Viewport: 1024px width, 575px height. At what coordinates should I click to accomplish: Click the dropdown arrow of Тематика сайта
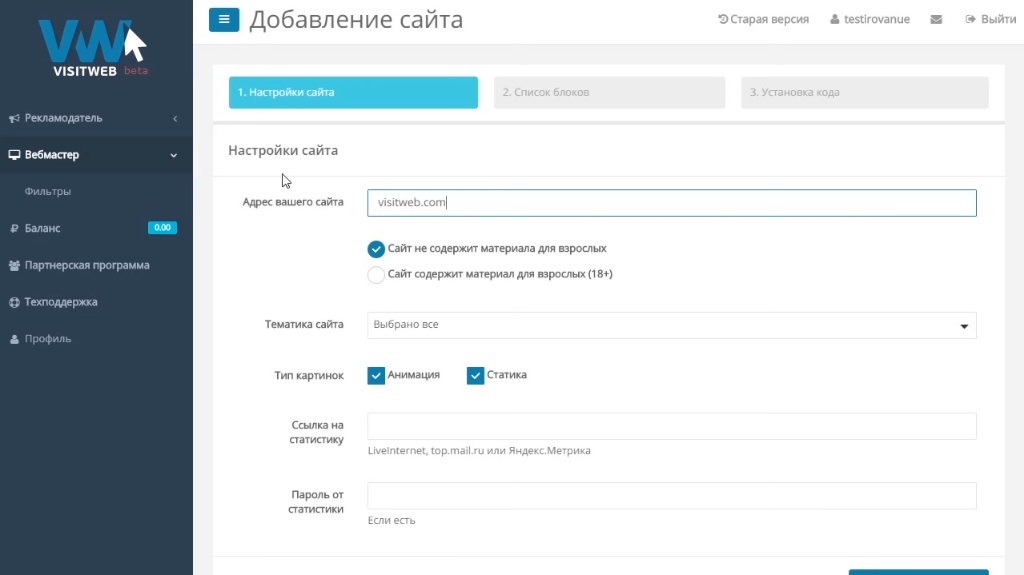[964, 326]
